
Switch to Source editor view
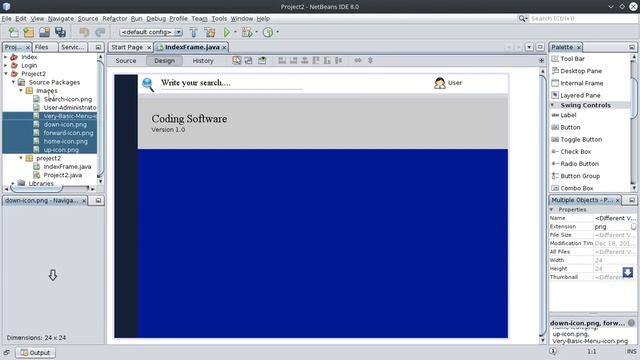(x=126, y=61)
